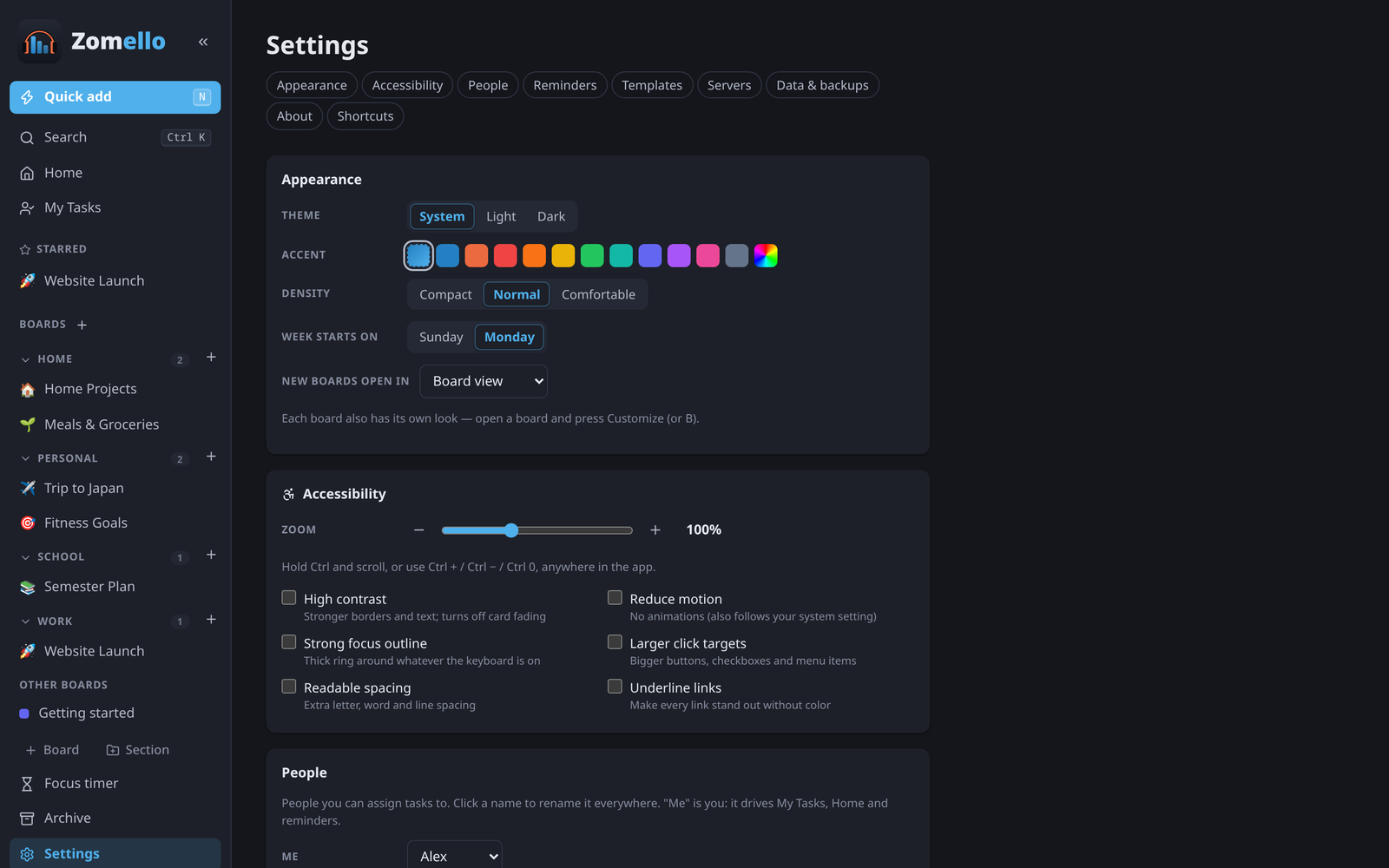The image size is (1389, 868).
Task: Click the plus icon next to BOARDS
Action: (82, 325)
